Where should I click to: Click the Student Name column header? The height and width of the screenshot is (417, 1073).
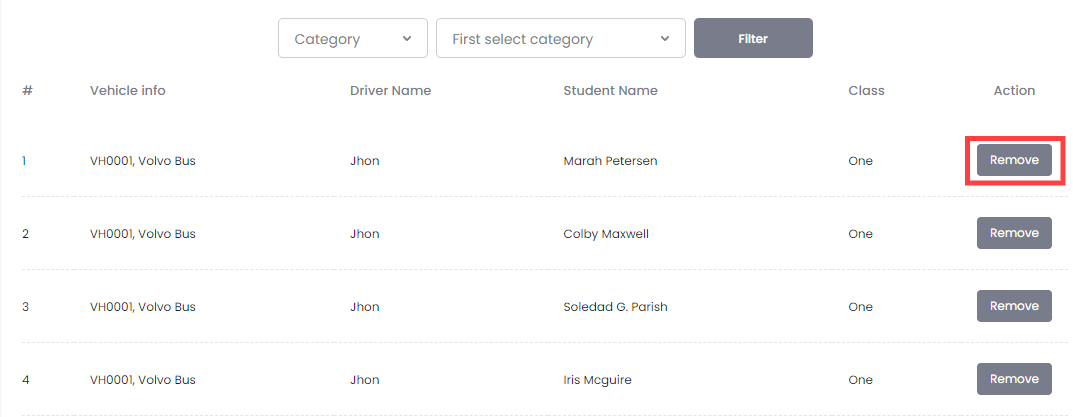click(x=610, y=91)
